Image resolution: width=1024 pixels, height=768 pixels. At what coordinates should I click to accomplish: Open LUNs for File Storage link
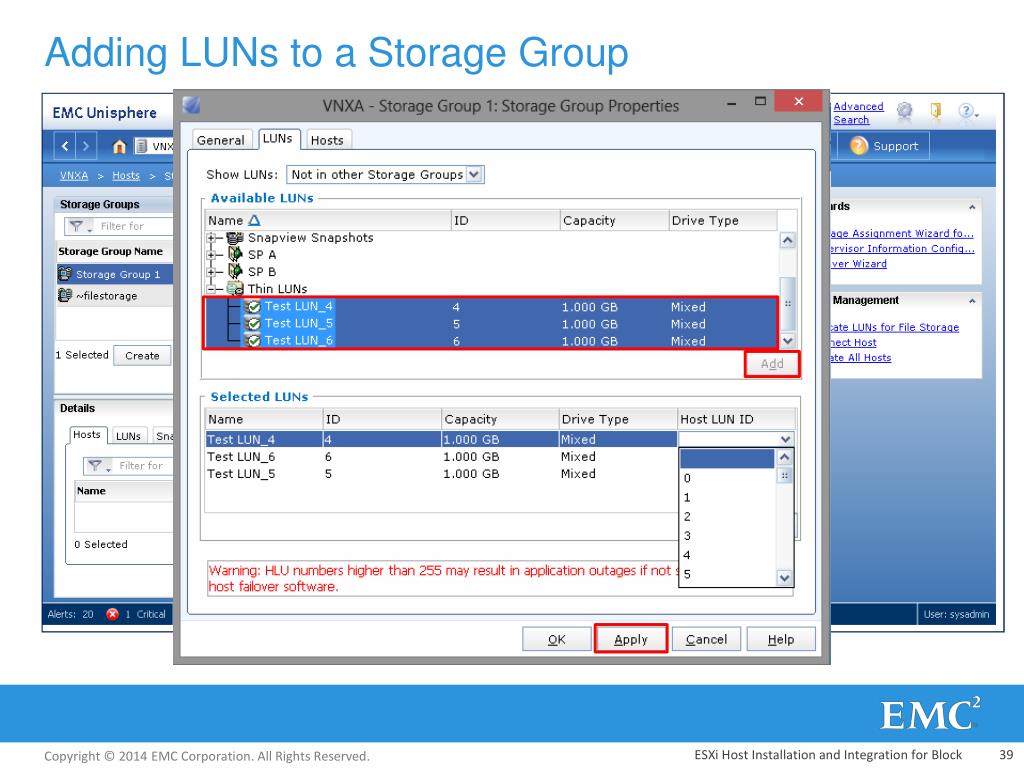pos(895,327)
